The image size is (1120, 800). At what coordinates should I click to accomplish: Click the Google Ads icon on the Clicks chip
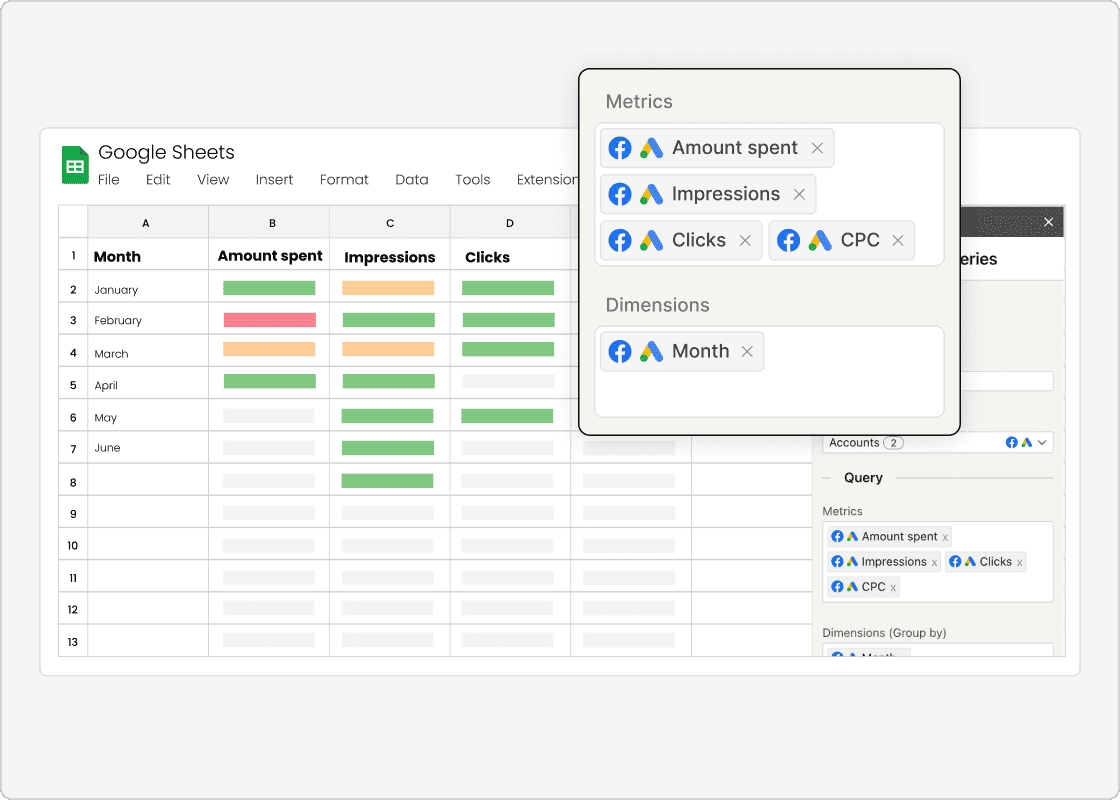pos(653,240)
